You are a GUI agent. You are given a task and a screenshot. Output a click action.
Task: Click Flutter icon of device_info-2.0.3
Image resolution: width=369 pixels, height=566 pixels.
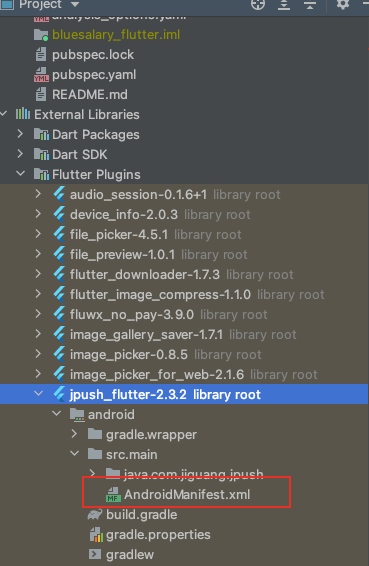click(x=59, y=214)
